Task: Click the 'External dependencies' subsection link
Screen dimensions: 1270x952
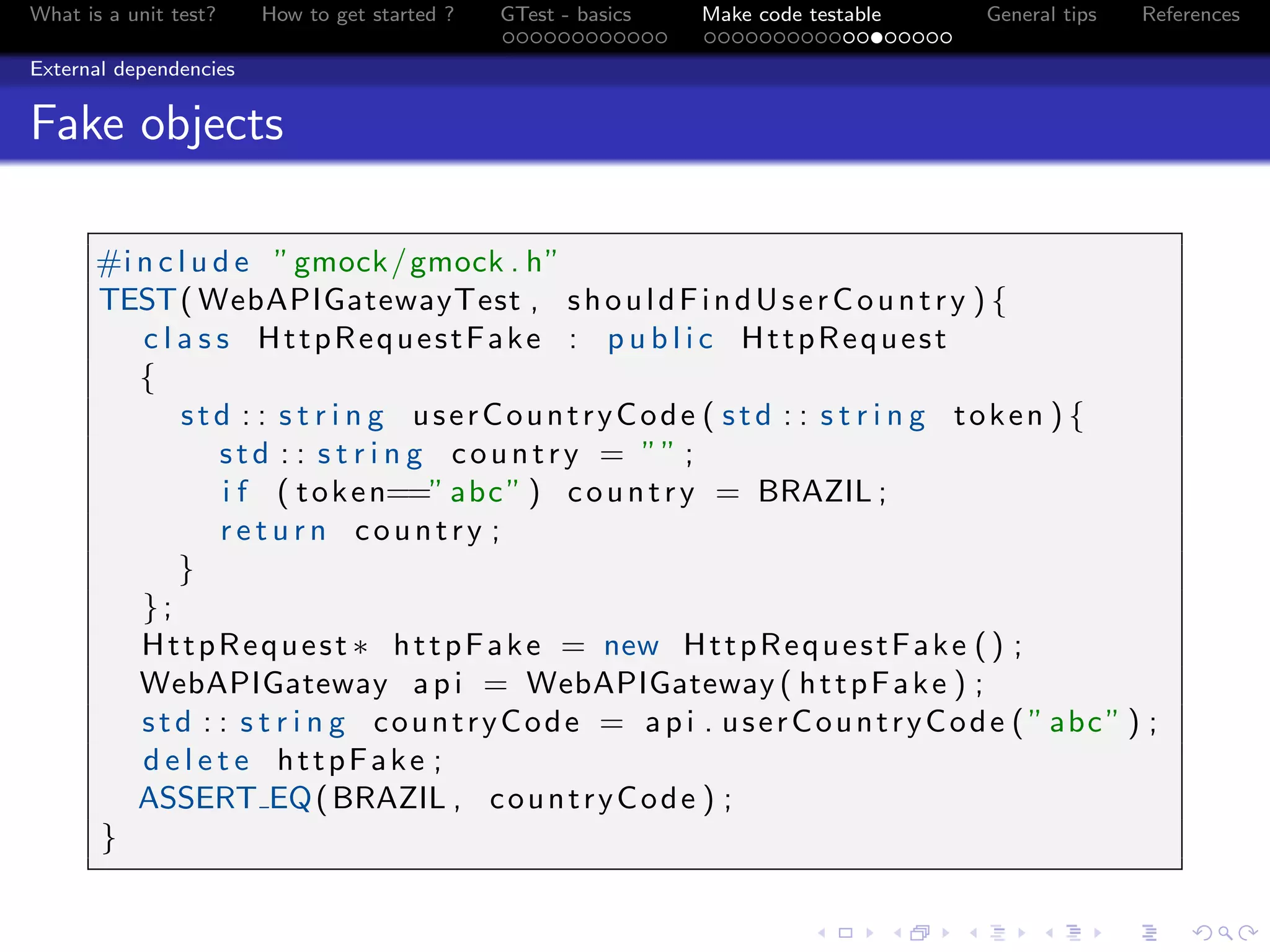Action: click(133, 69)
